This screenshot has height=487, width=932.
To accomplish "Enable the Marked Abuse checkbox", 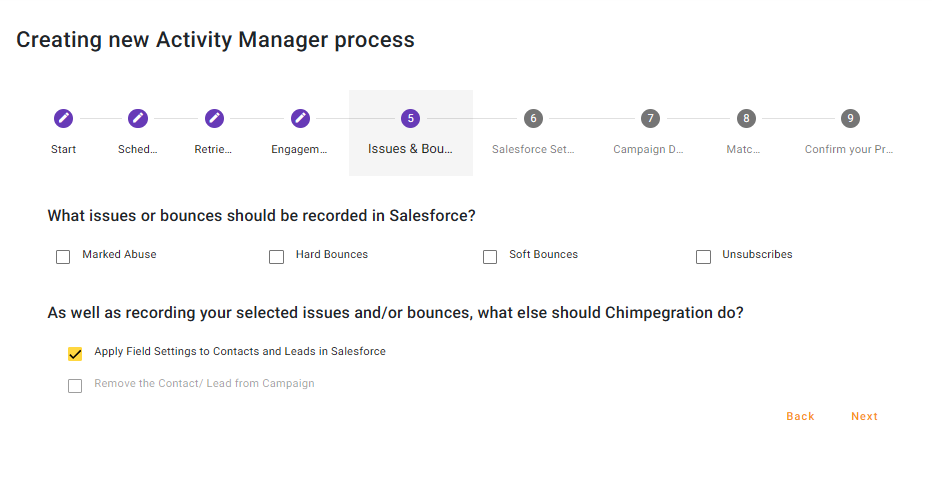I will (x=63, y=257).
